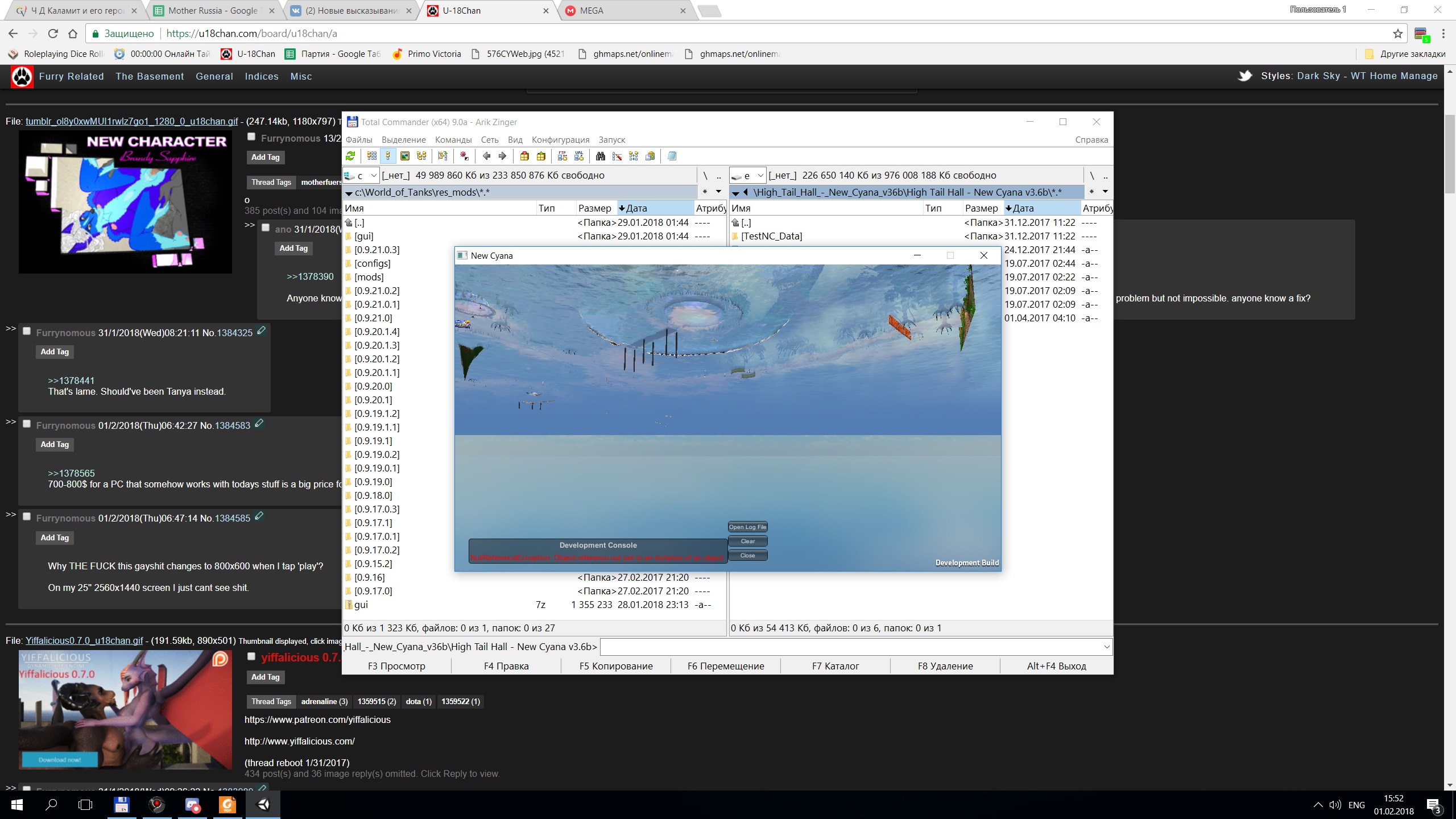This screenshot has width=1456, height=819.
Task: Click Furry Related in site navigation
Action: [72, 76]
